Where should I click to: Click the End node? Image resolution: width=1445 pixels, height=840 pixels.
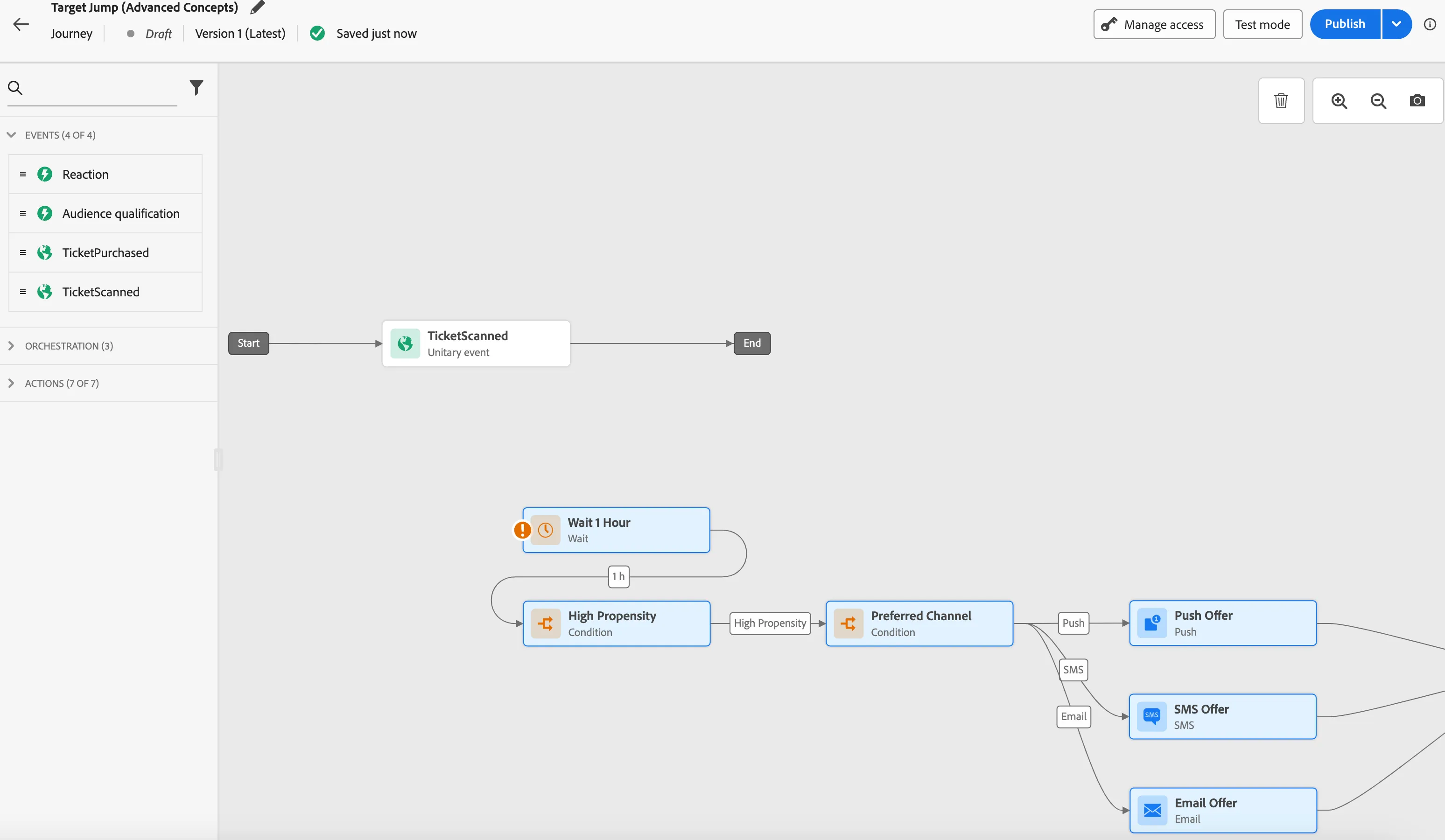[752, 343]
